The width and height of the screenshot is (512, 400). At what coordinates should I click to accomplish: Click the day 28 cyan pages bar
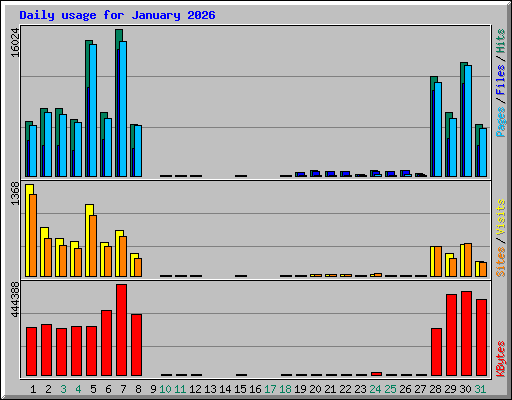click(438, 129)
